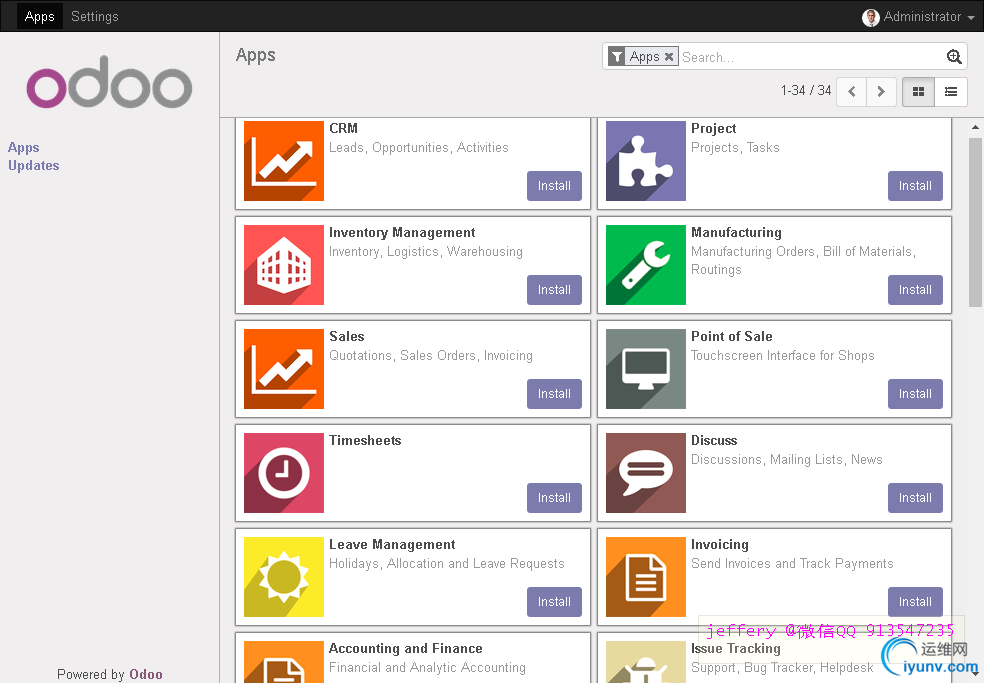This screenshot has width=984, height=683.
Task: Open the Sales chart icon
Action: [x=284, y=369]
